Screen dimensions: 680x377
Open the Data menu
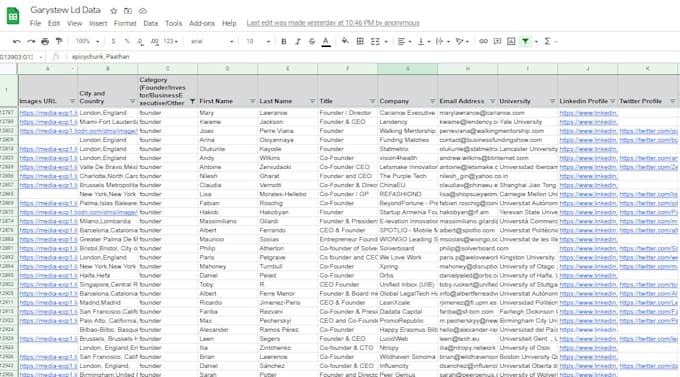point(150,23)
